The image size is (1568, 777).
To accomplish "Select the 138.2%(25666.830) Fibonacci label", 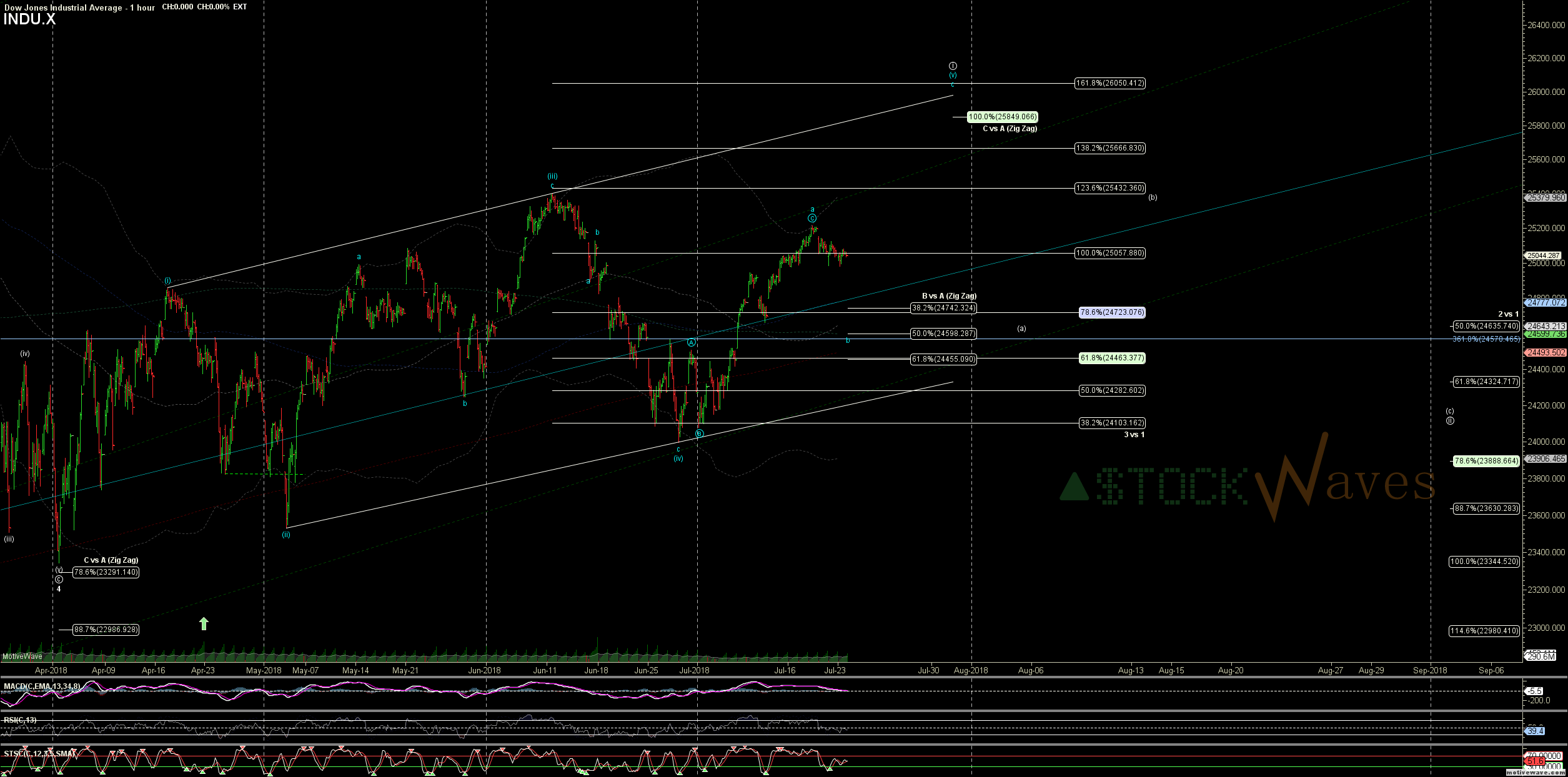I will pos(1110,148).
